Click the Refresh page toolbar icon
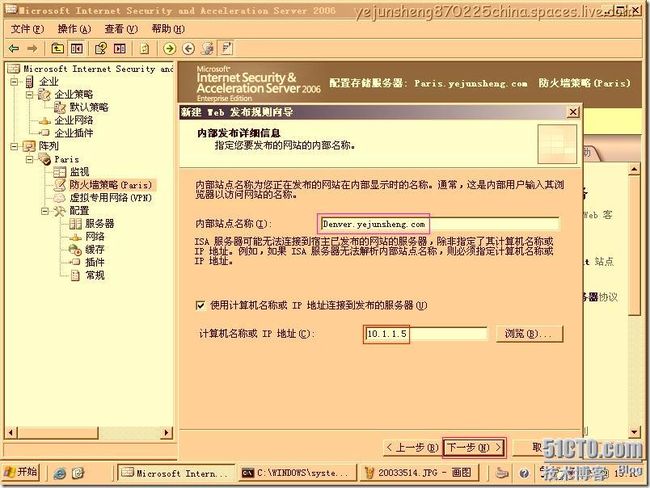The image size is (650, 488). pyautogui.click(x=144, y=49)
